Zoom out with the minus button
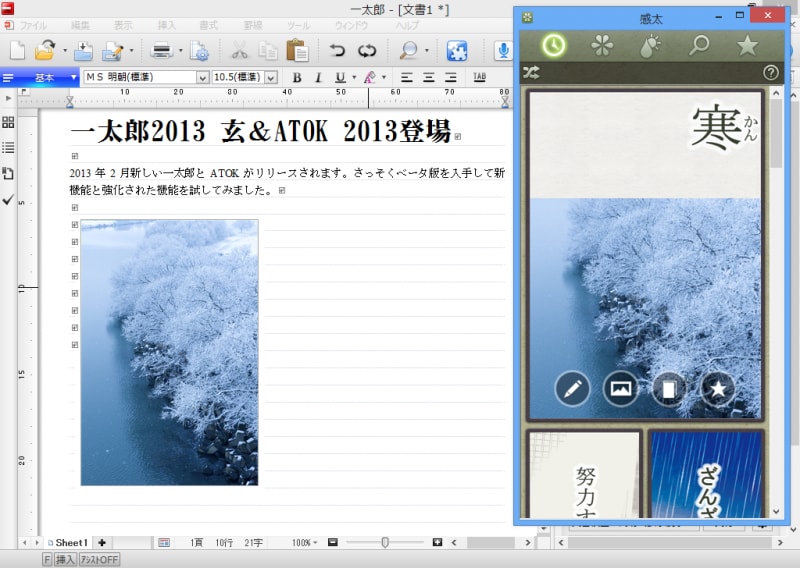The width and height of the screenshot is (800, 568). pos(333,542)
